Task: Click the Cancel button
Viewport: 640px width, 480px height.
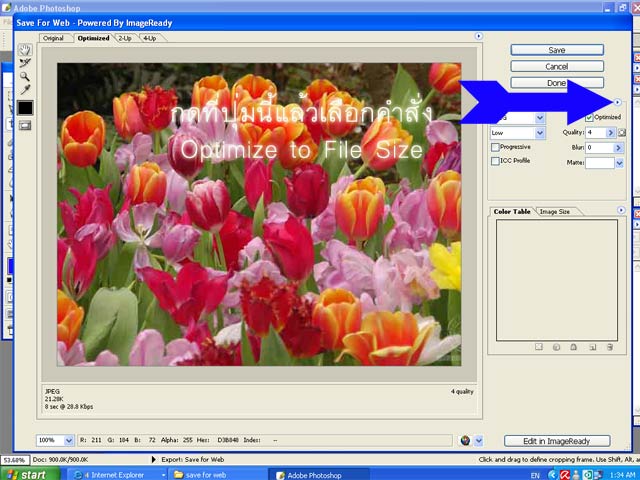Action: (x=557, y=66)
